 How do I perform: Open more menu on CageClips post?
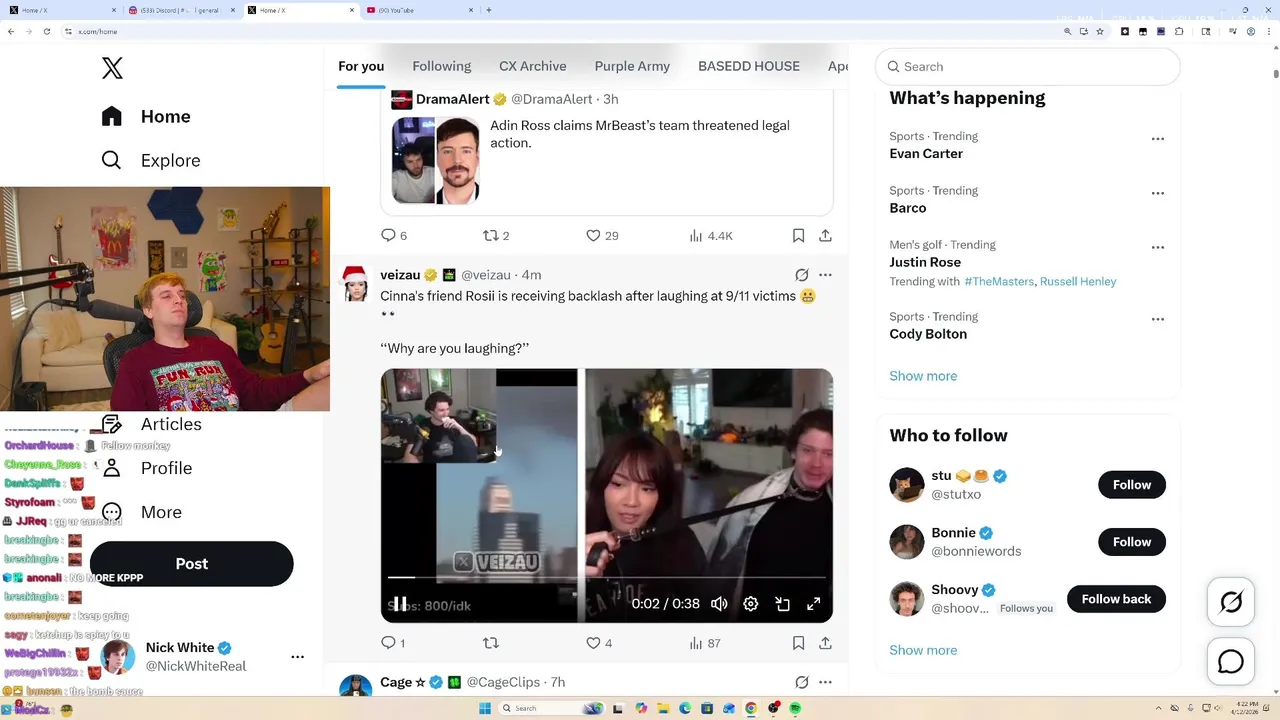click(x=825, y=682)
